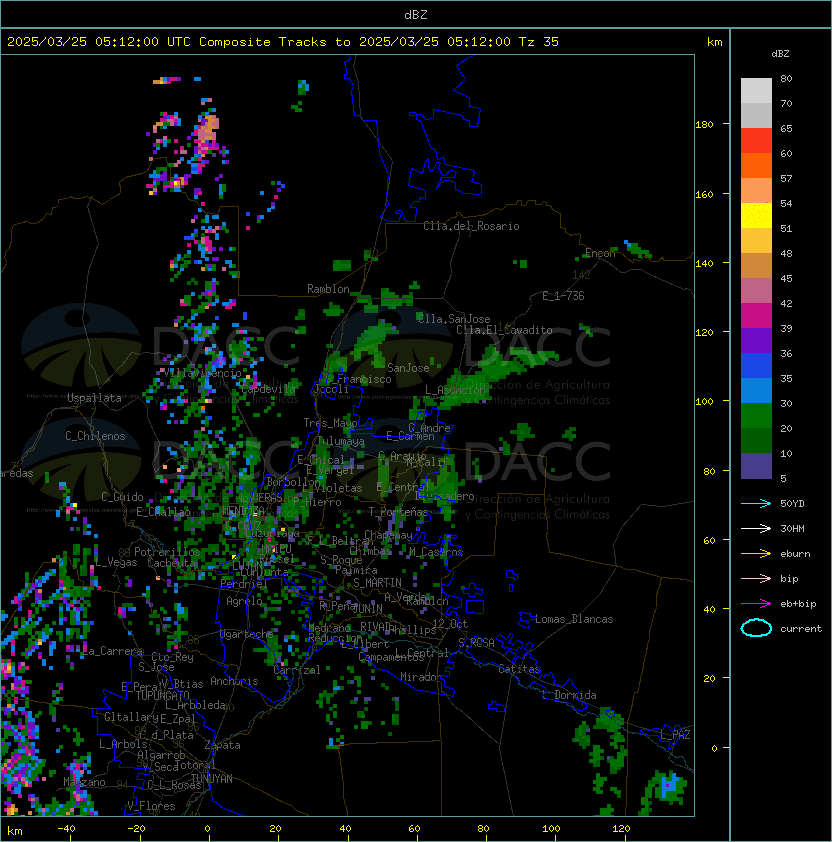
Task: Click the 'Carrizal' place label
Action: pos(297,670)
